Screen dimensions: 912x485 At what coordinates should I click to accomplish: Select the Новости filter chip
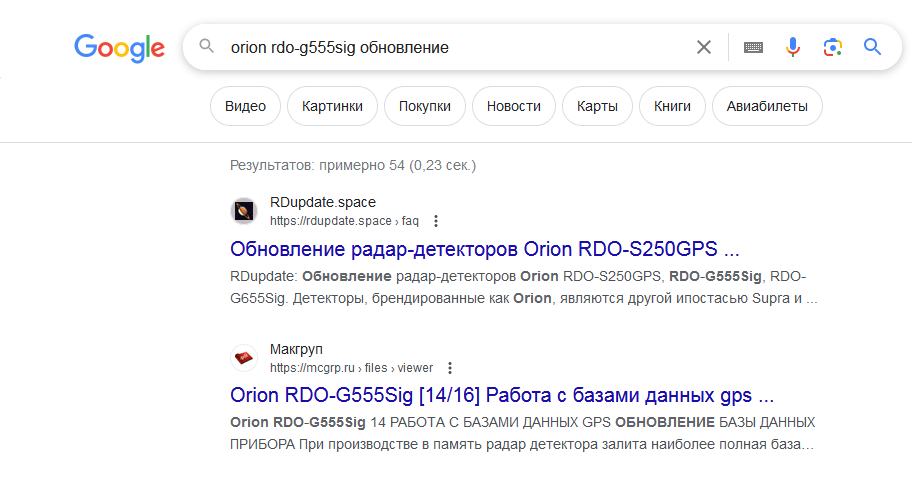pos(514,106)
